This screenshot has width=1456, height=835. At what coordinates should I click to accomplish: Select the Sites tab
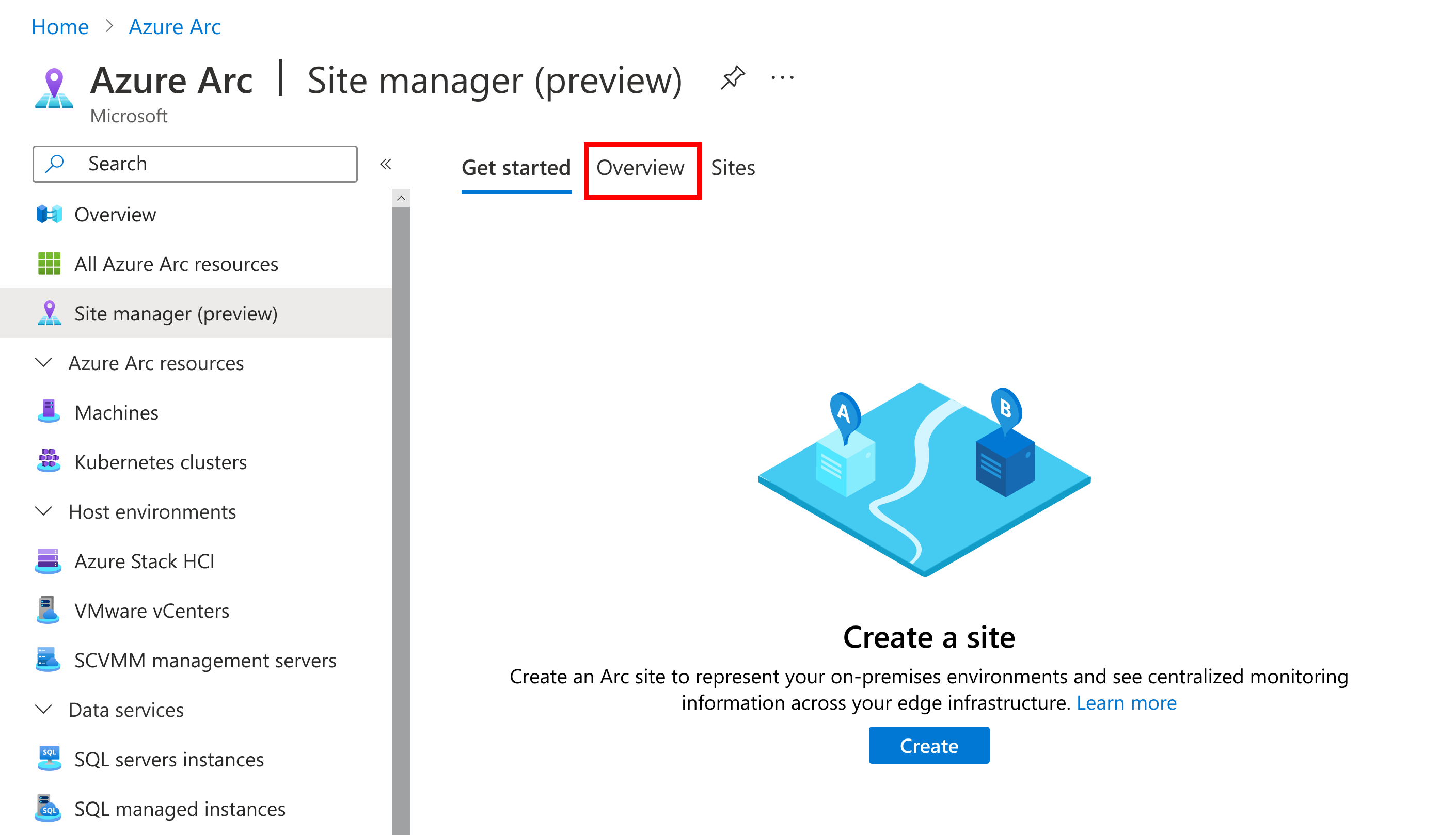732,167
